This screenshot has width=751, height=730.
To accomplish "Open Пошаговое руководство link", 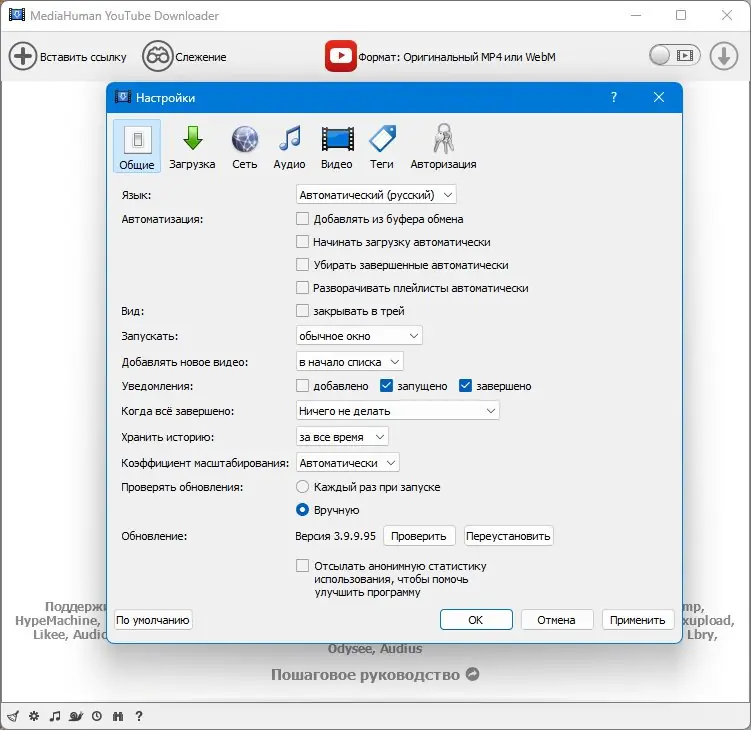I will point(365,674).
